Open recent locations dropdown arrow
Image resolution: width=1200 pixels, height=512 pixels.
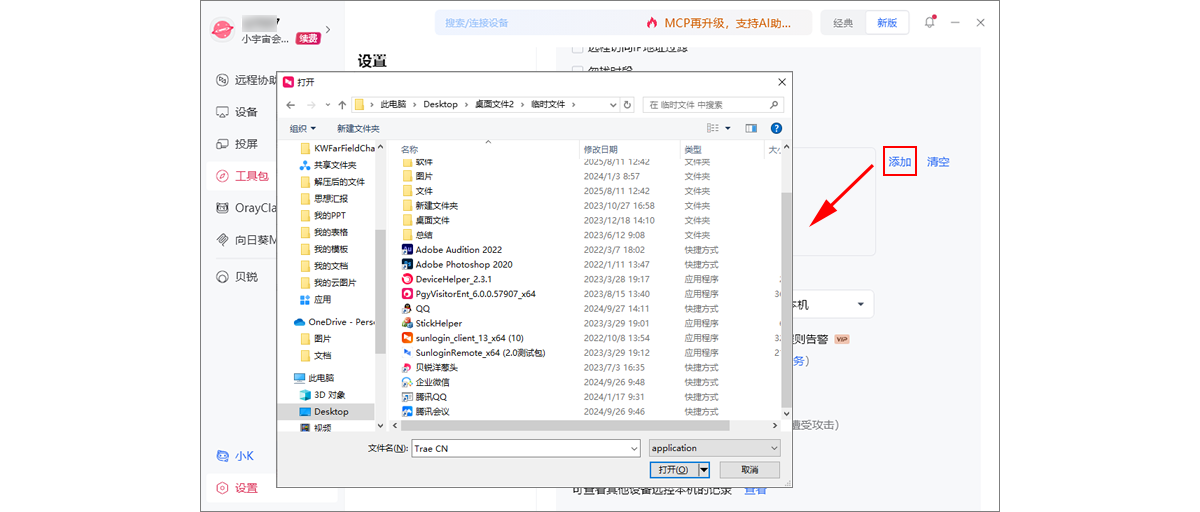[x=327, y=105]
